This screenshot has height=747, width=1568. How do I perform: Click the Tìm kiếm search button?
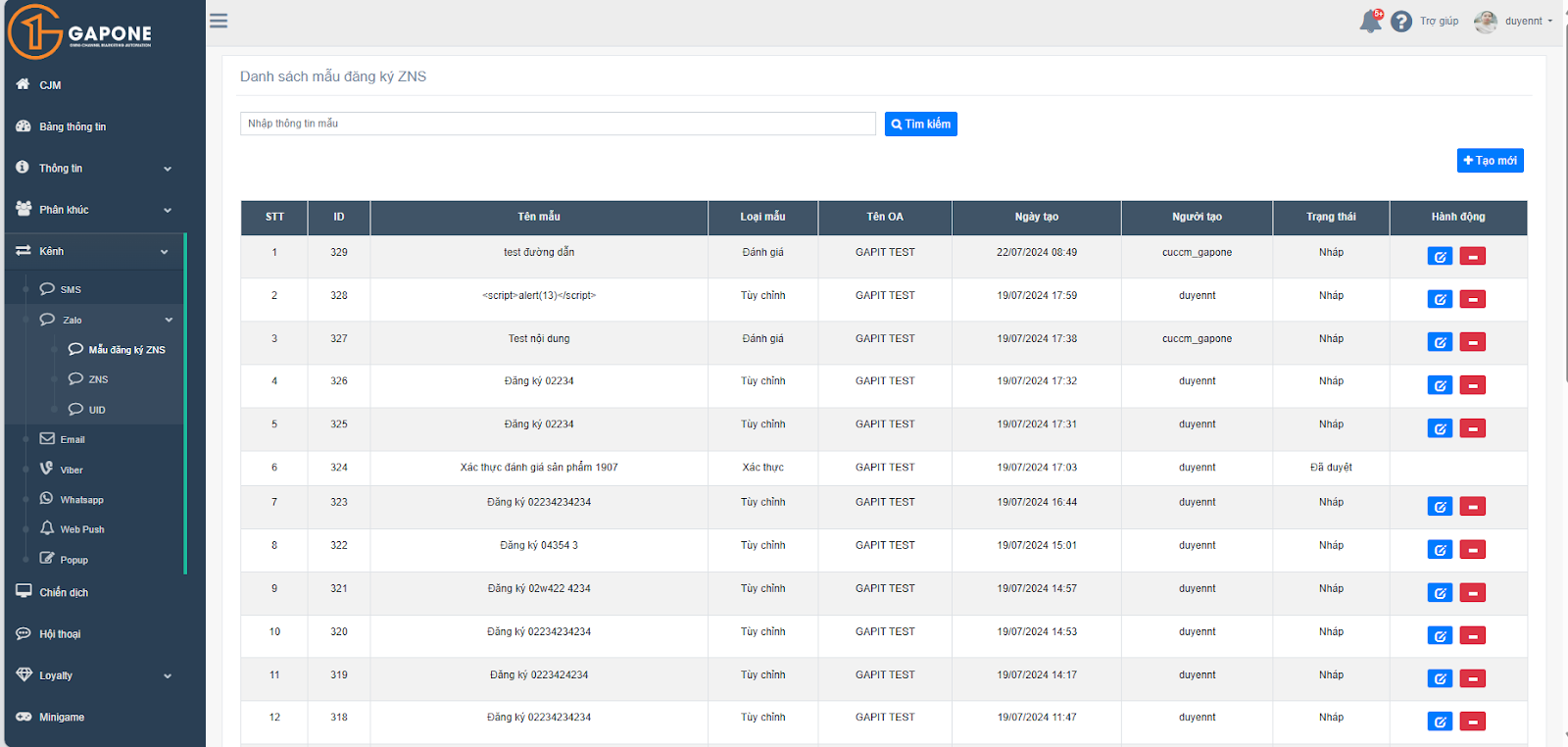tap(921, 124)
